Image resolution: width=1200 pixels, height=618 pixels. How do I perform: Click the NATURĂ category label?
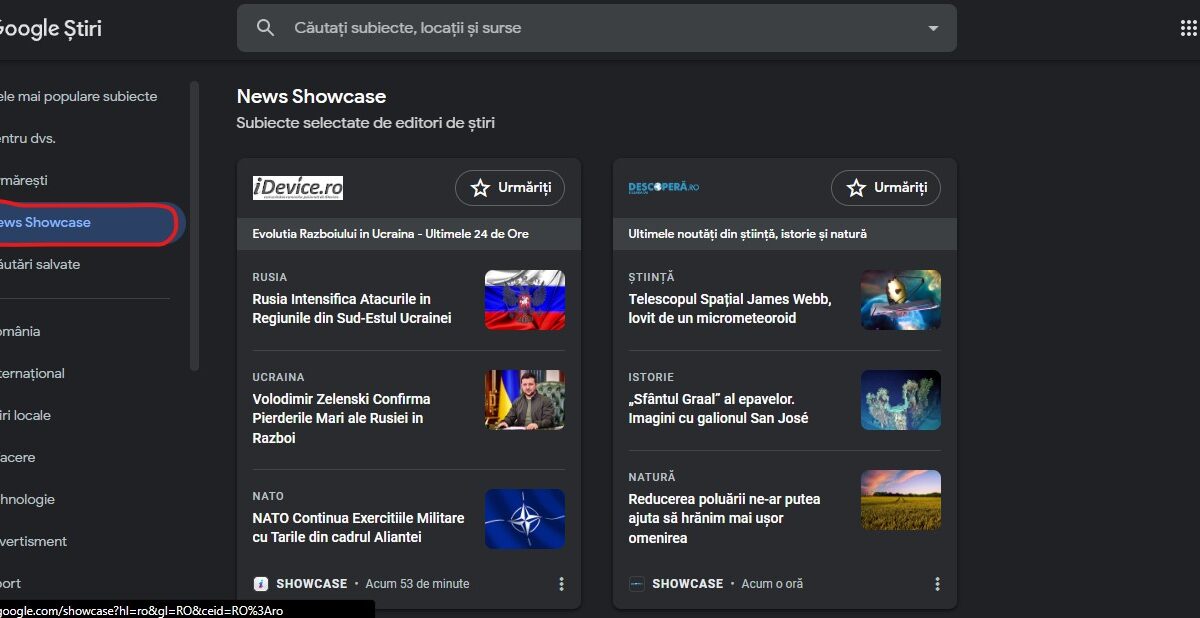(x=652, y=477)
